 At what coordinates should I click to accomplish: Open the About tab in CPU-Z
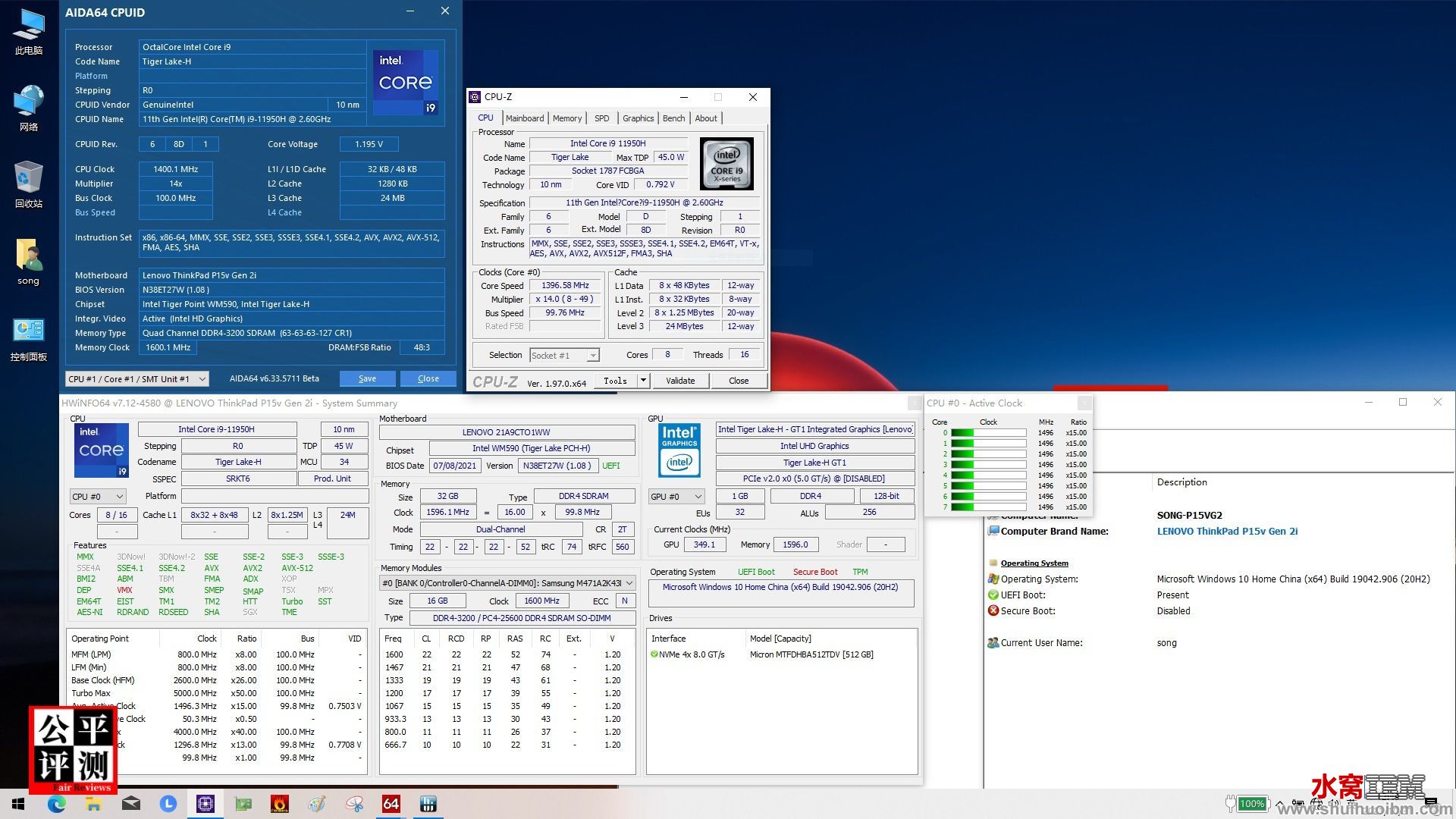(x=706, y=118)
